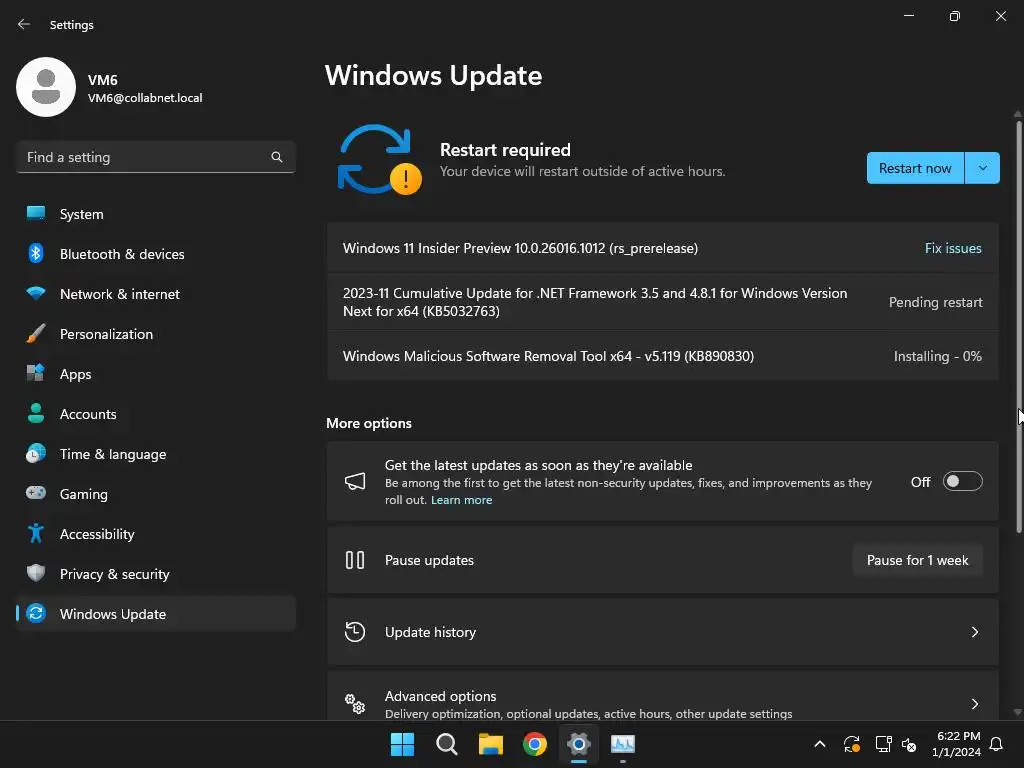Launch Google Chrome from the taskbar
The height and width of the screenshot is (768, 1024).
(535, 744)
